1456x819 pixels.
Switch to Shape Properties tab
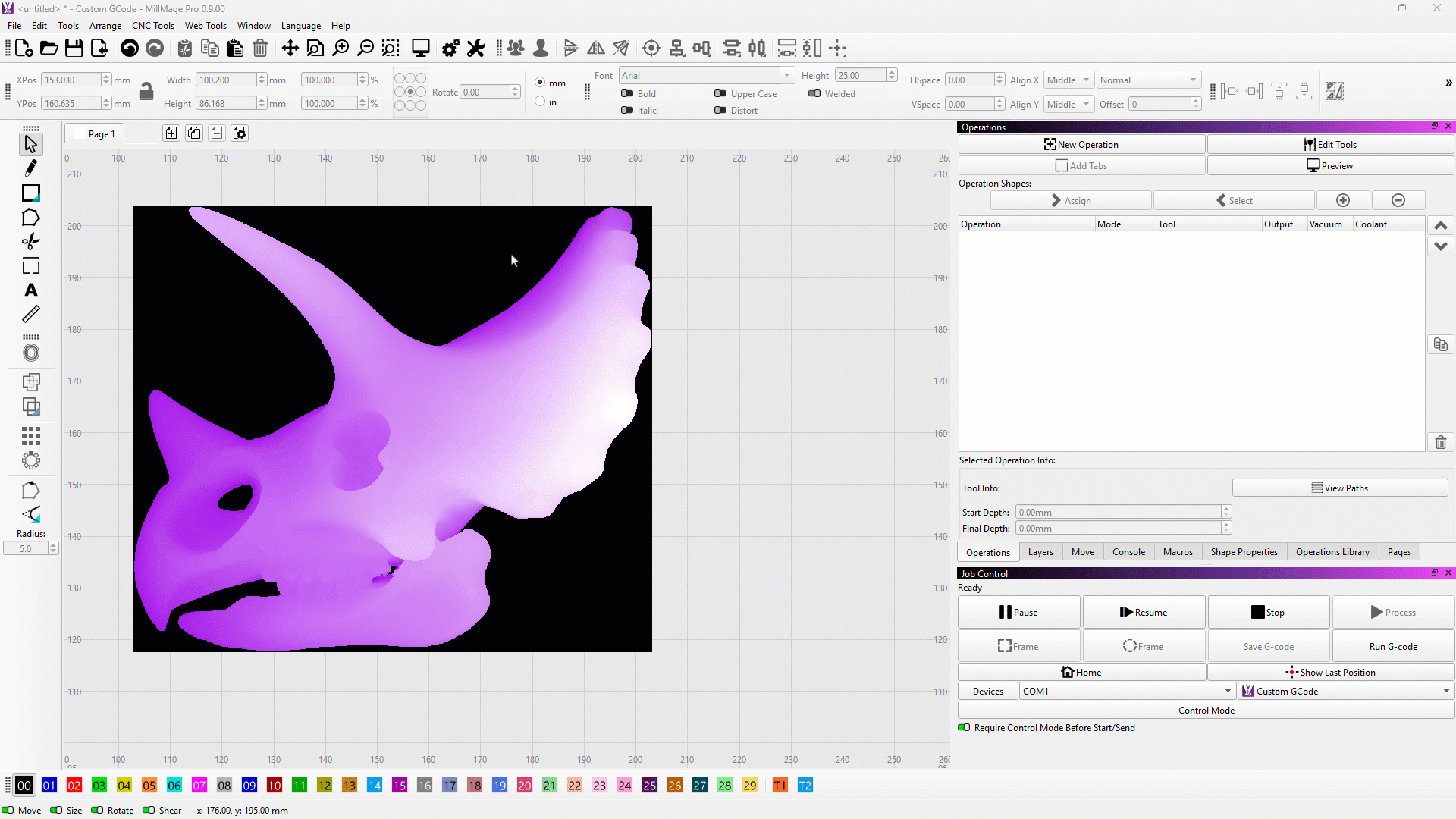pyautogui.click(x=1244, y=552)
